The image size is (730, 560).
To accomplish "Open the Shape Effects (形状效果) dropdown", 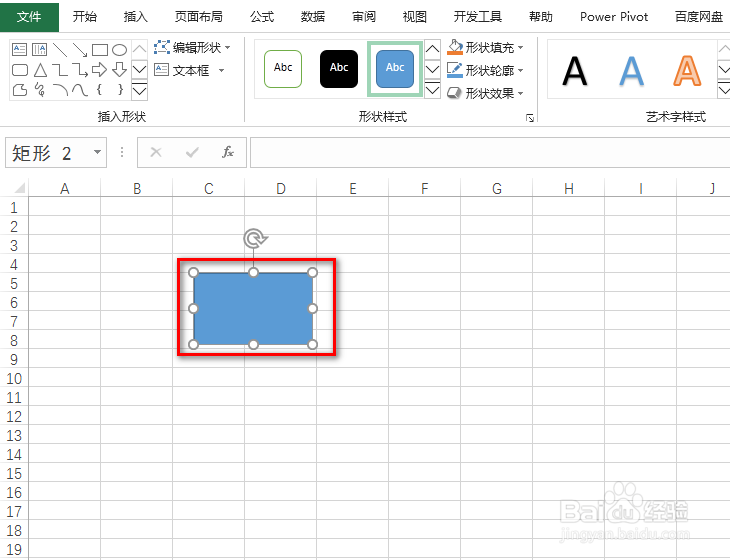I will point(521,94).
